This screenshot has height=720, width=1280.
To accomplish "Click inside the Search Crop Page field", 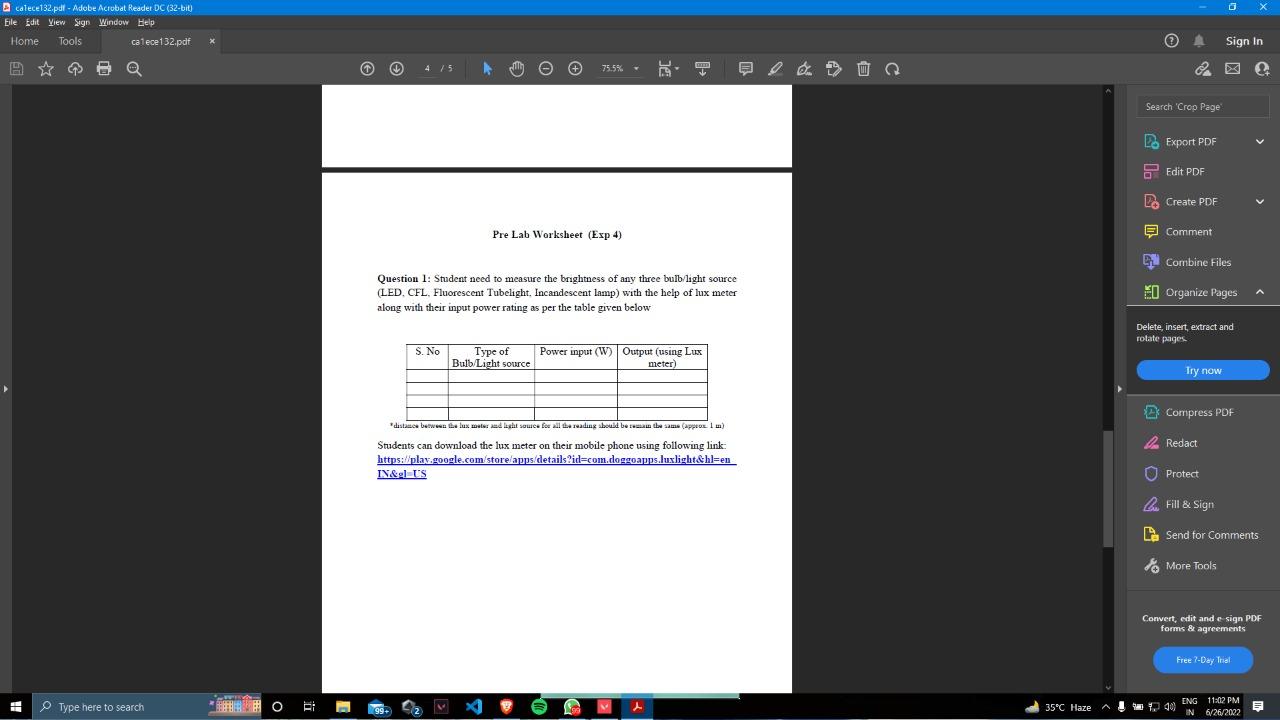I will pos(1202,106).
